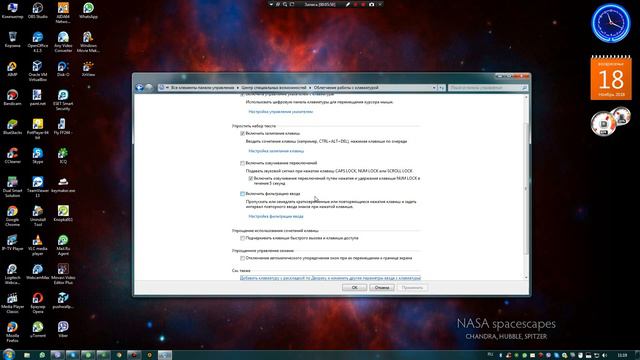
Task: Click the Cancel (Отмена) button
Action: point(382,287)
